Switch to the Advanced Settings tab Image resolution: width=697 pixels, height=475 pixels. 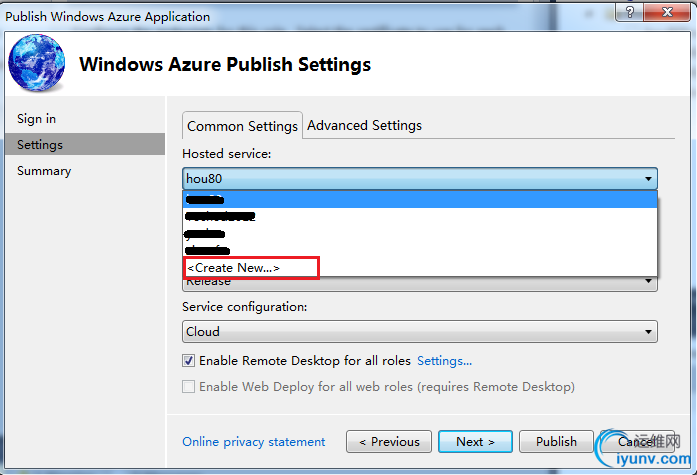365,125
